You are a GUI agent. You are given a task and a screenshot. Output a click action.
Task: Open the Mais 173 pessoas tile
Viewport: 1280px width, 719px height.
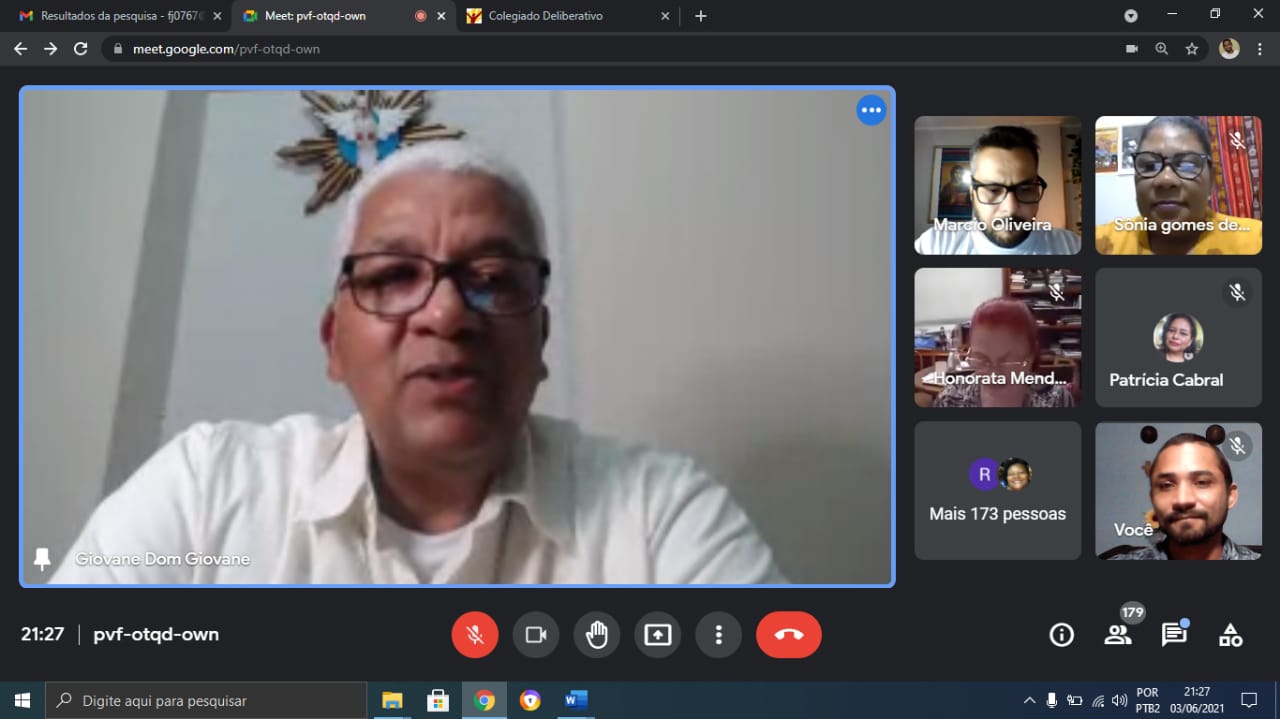coord(998,490)
